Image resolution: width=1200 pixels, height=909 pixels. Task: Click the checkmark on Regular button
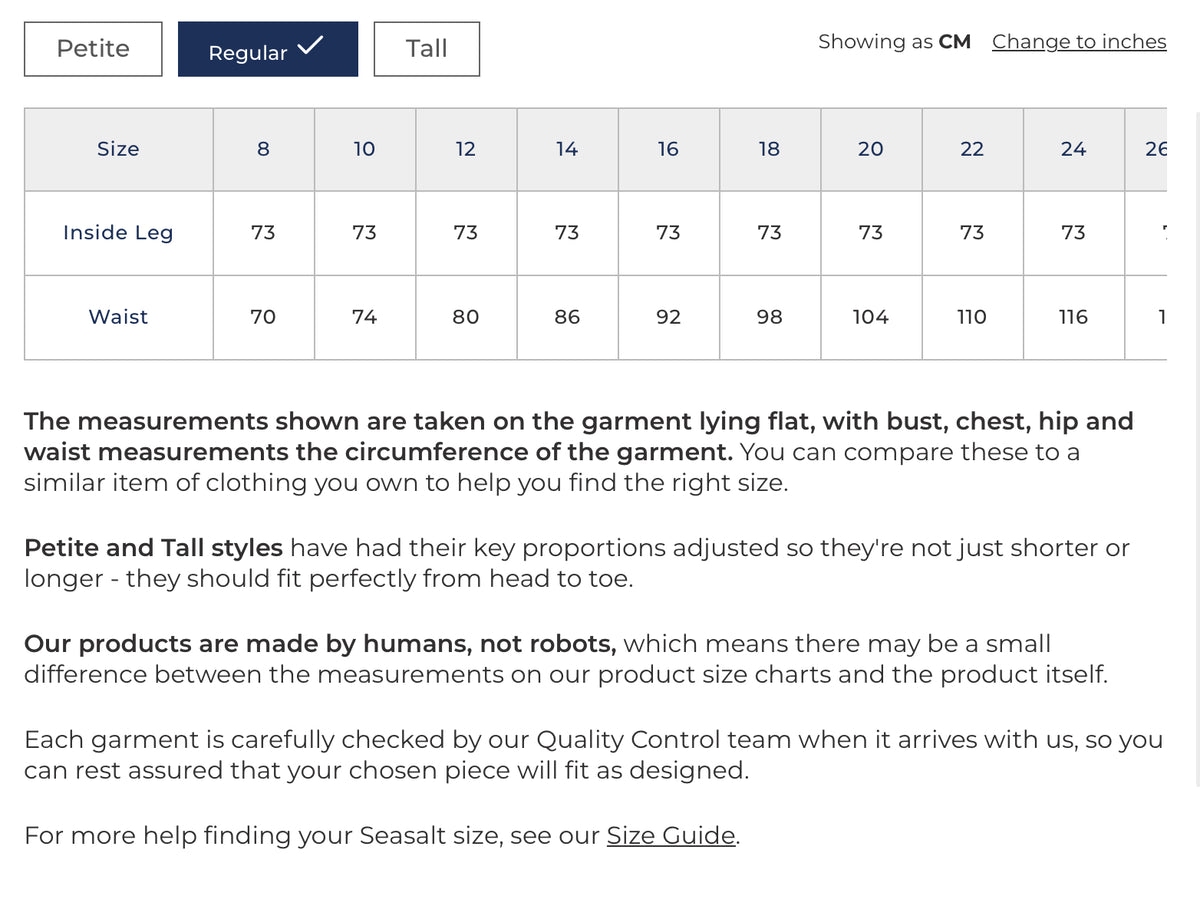coord(311,45)
